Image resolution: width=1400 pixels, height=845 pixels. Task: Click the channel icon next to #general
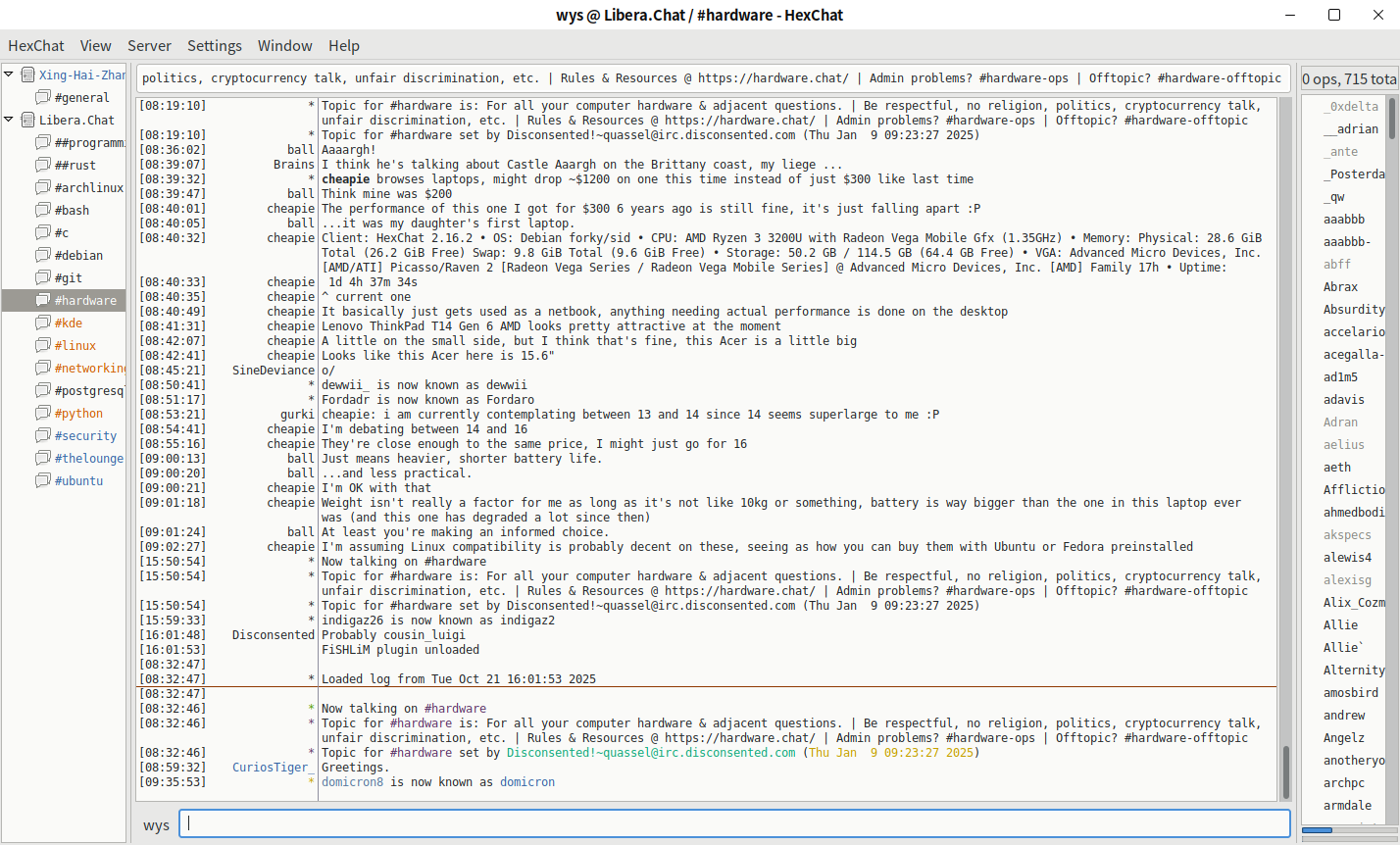[x=43, y=97]
